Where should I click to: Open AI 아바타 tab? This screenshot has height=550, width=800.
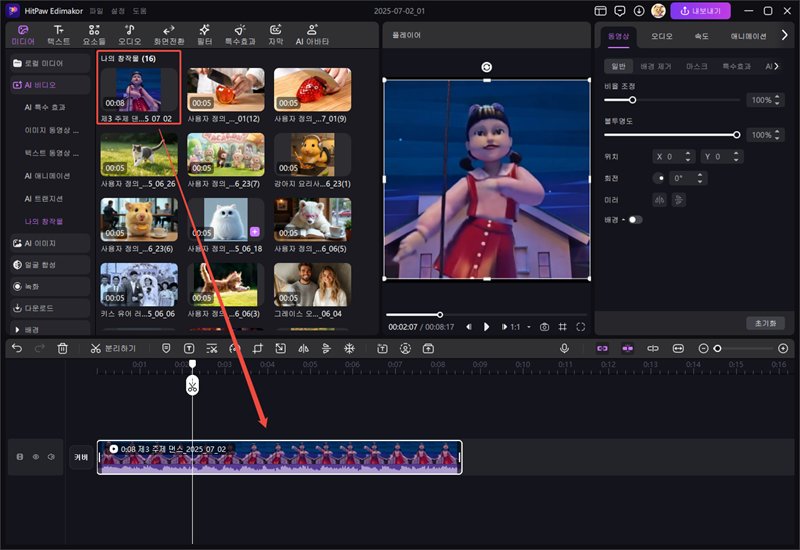[312, 35]
